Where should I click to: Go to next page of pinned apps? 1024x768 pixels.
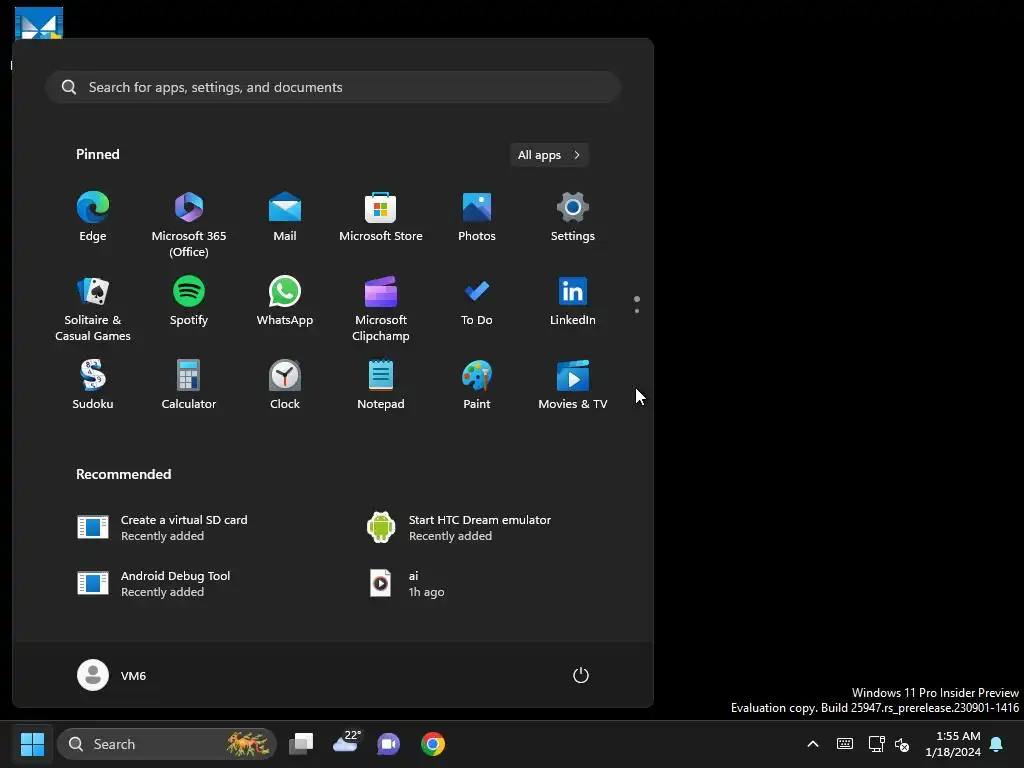tap(637, 311)
